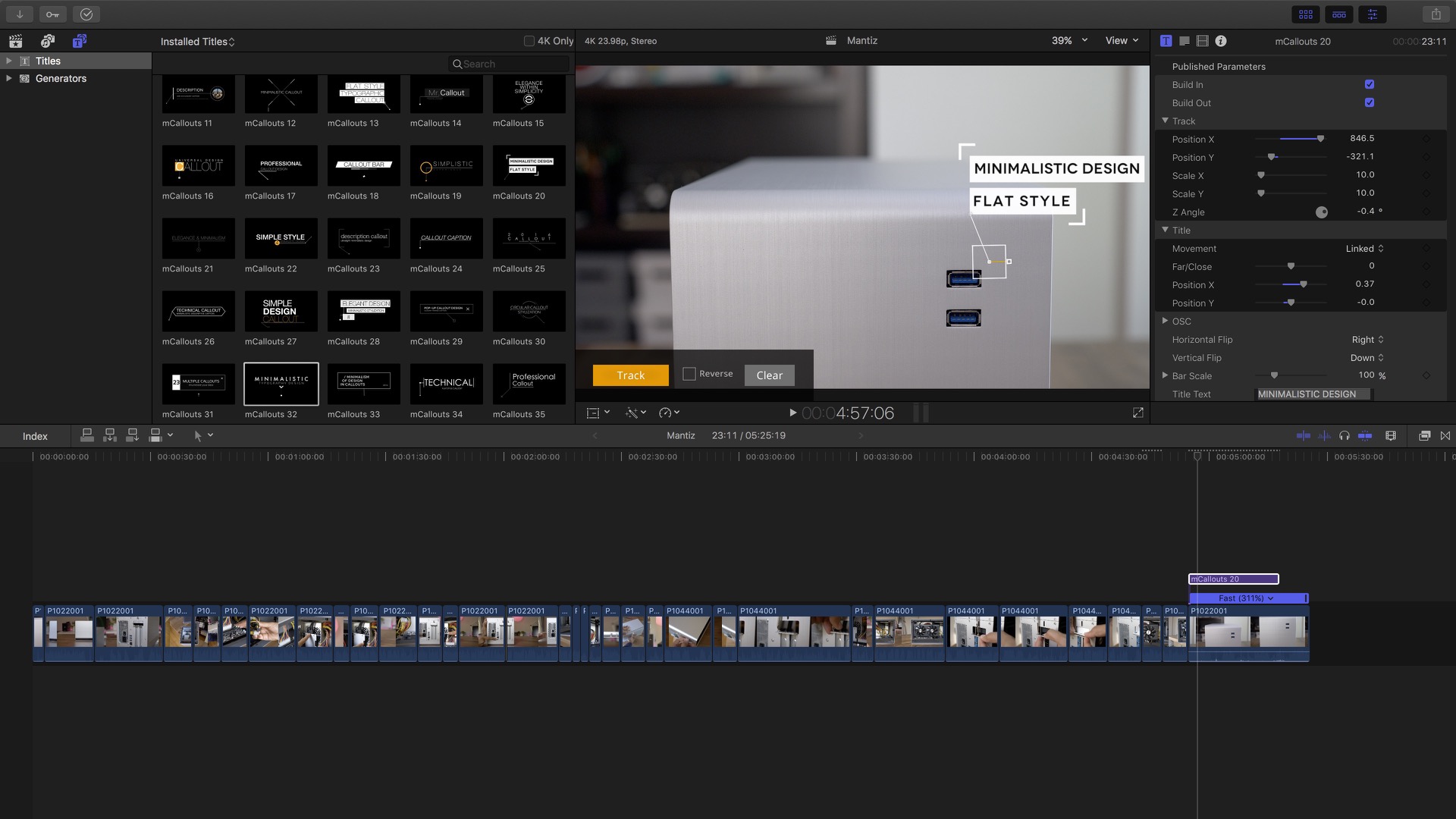Viewport: 1456px width, 819px height.
Task: Click the Clear button
Action: point(769,375)
